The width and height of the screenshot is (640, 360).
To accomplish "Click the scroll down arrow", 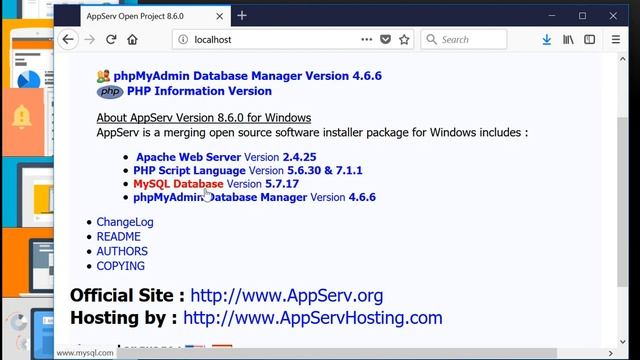I will pyautogui.click(x=622, y=342).
